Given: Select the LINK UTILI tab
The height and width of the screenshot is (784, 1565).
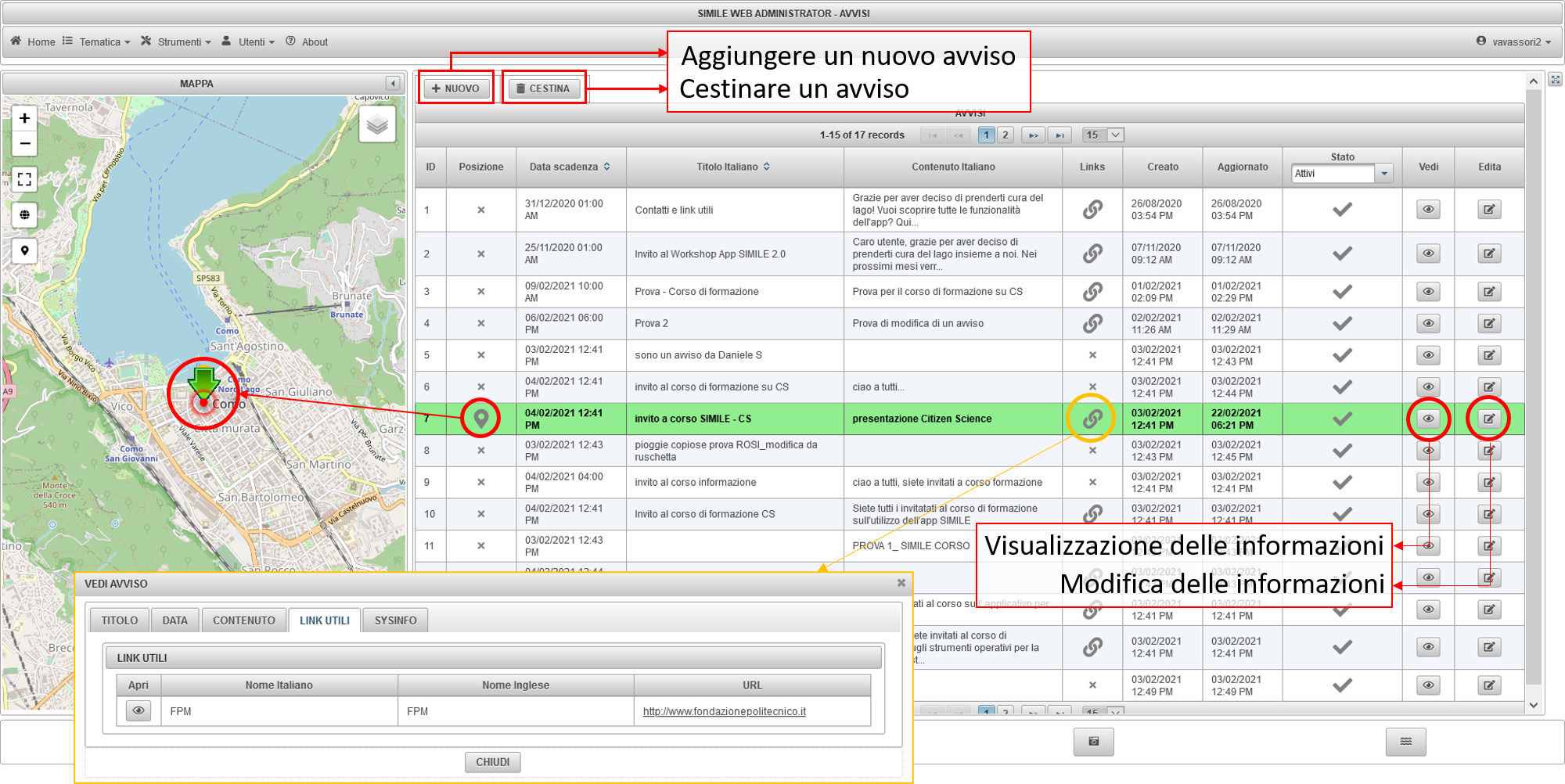Looking at the screenshot, I should click(324, 620).
